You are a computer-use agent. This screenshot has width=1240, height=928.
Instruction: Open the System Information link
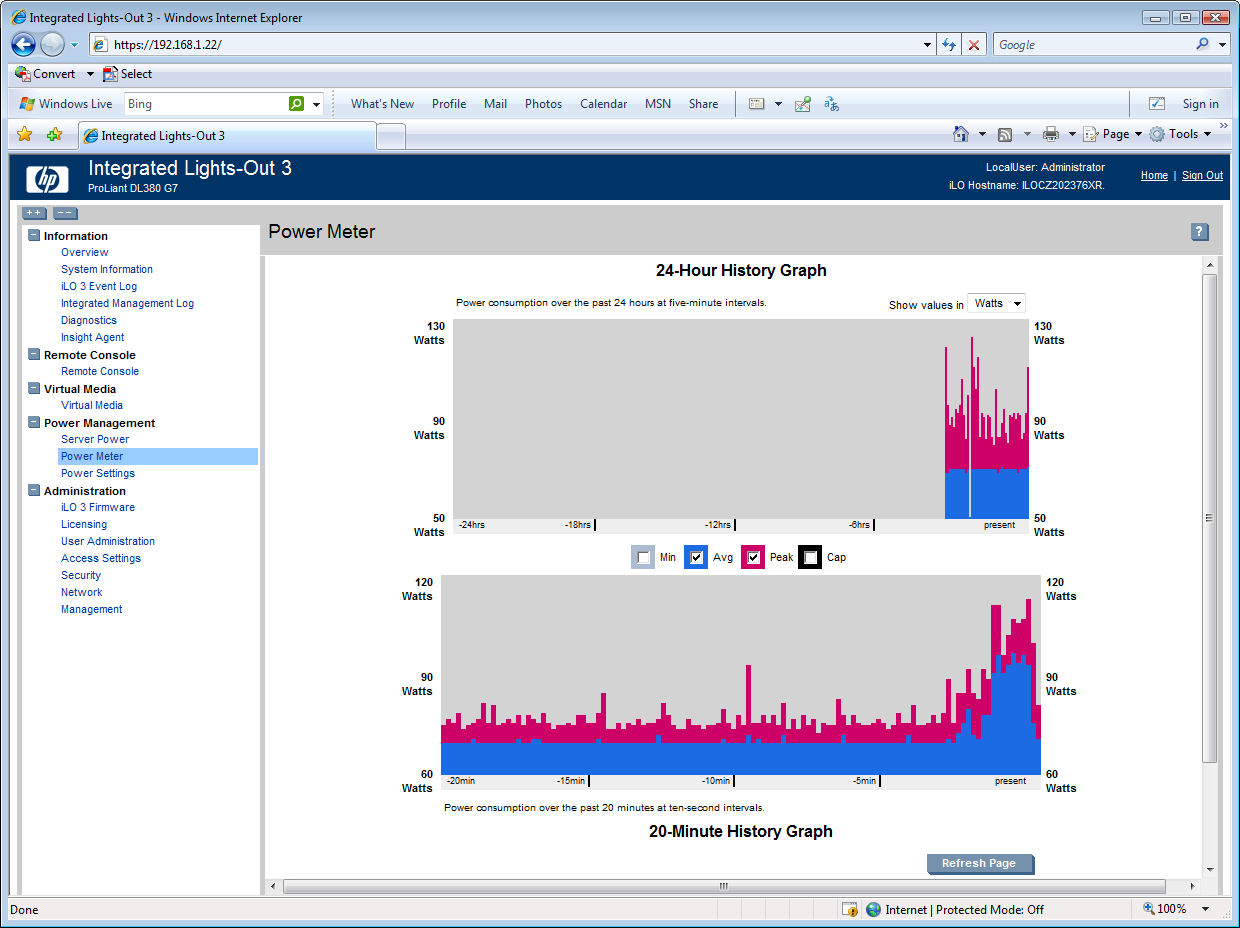click(107, 270)
